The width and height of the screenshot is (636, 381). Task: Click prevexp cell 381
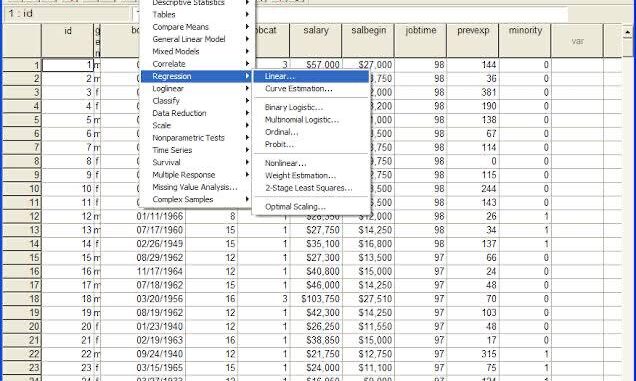click(473, 93)
